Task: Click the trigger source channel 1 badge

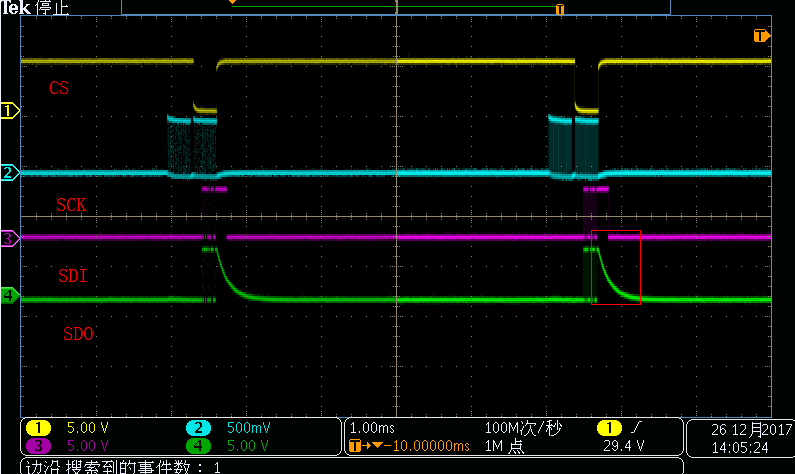Action: (x=609, y=428)
